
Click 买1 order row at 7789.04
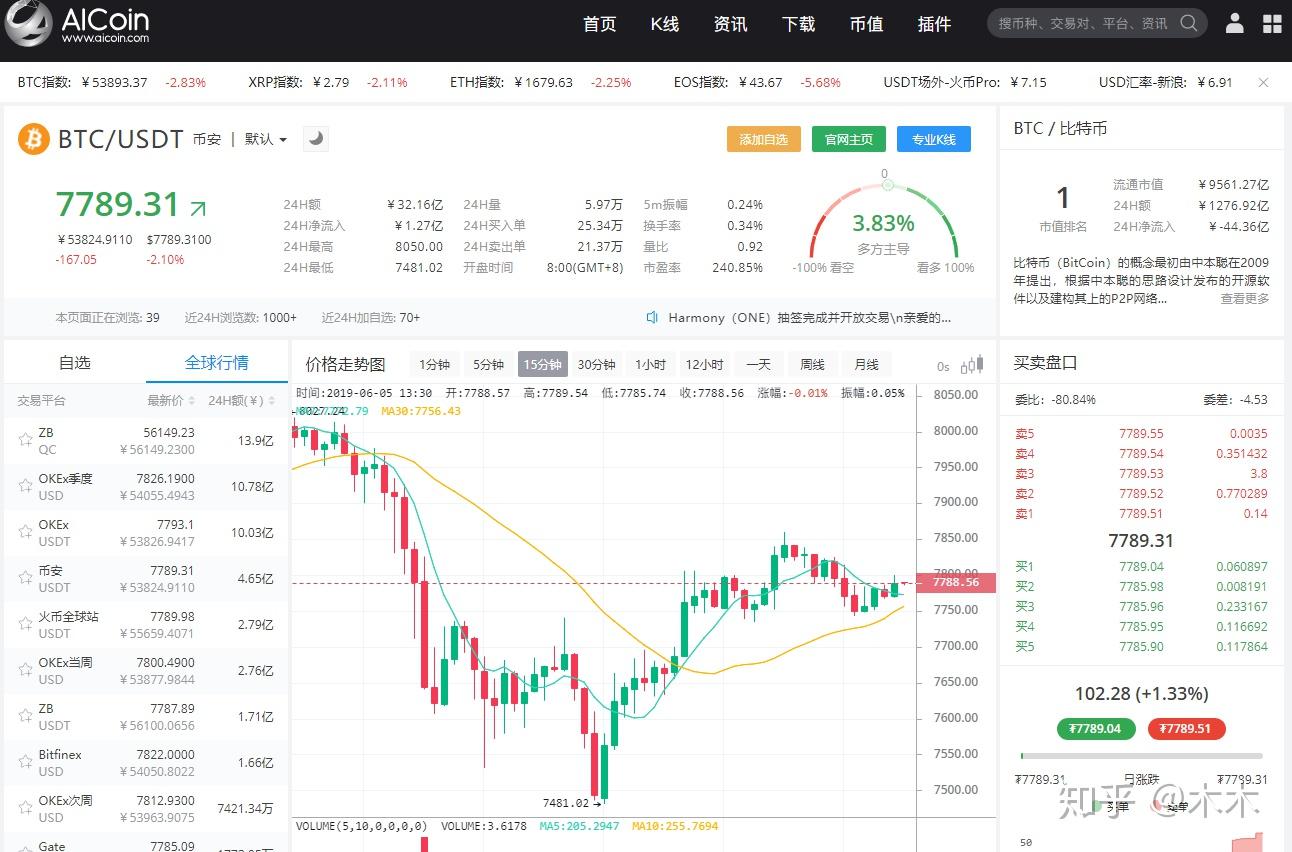(x=1141, y=566)
